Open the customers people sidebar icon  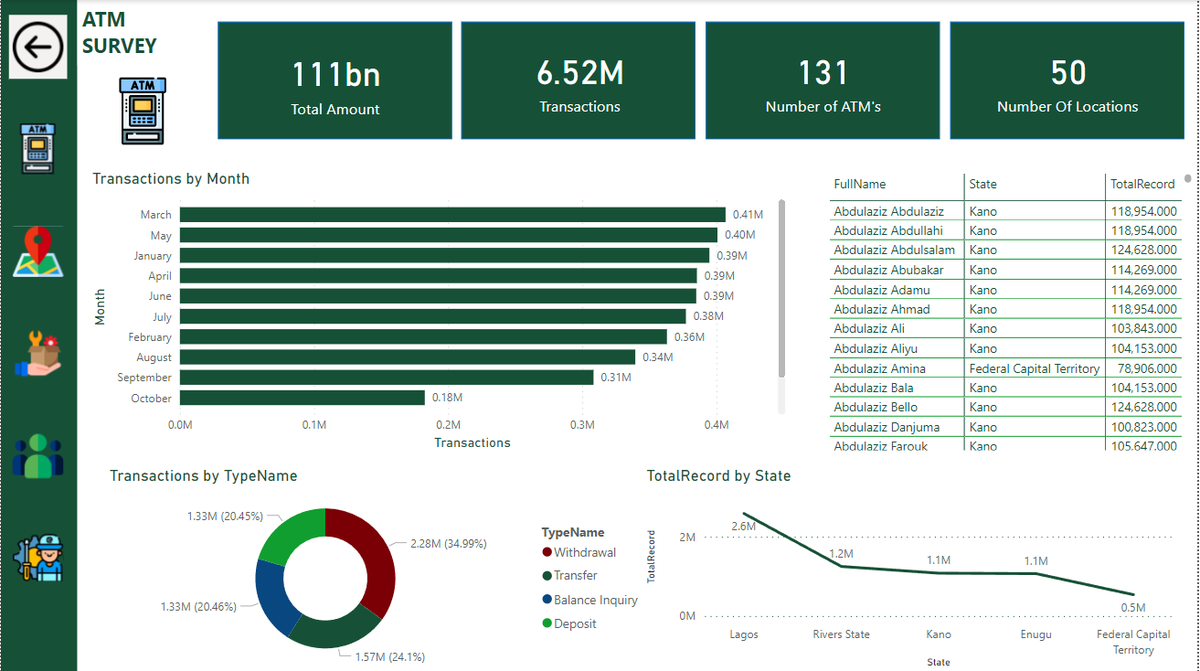pos(38,455)
